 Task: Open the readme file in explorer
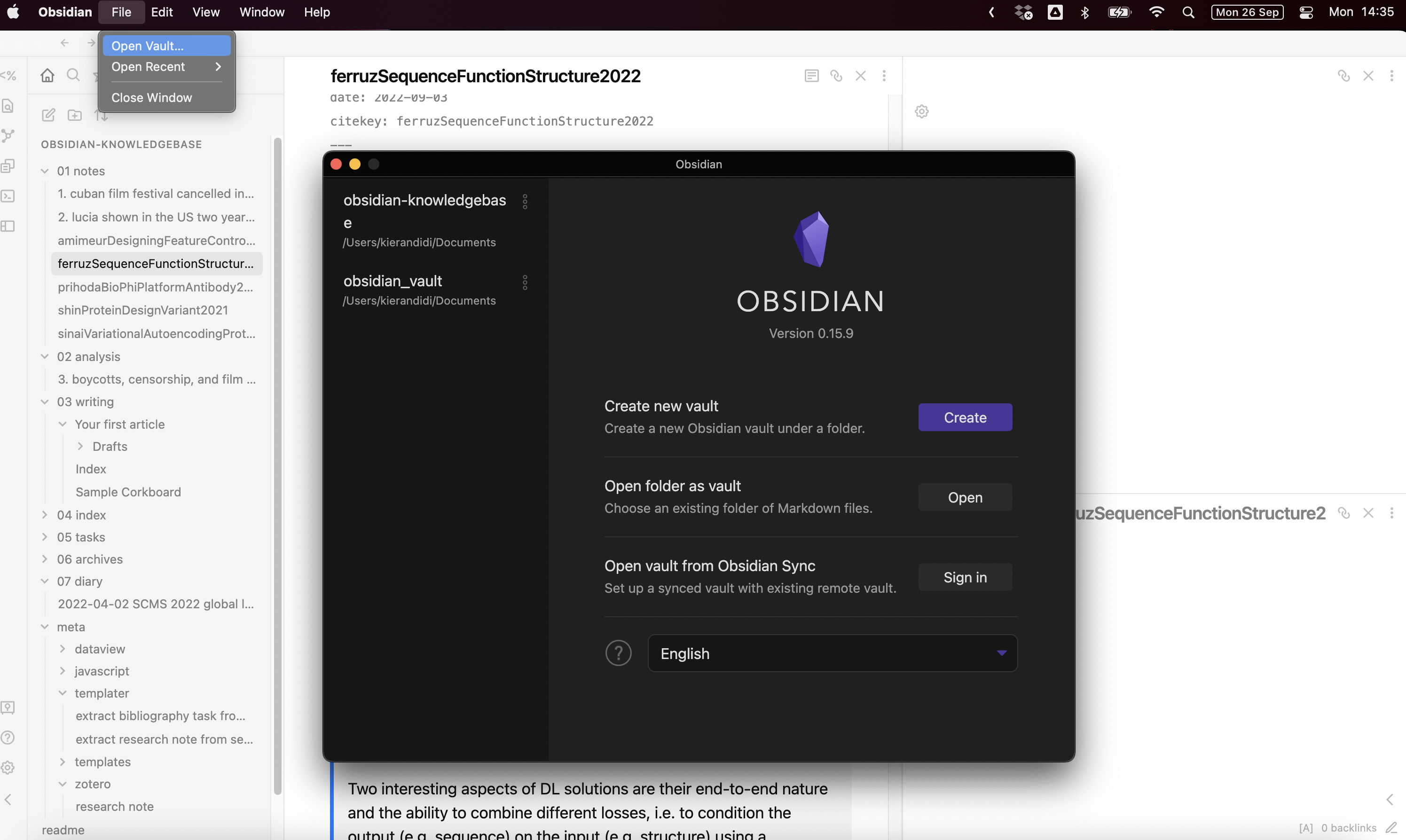63,830
